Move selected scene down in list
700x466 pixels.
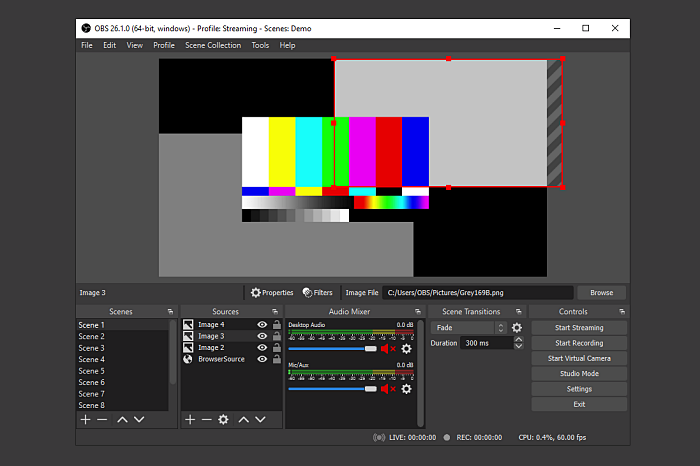(x=139, y=420)
